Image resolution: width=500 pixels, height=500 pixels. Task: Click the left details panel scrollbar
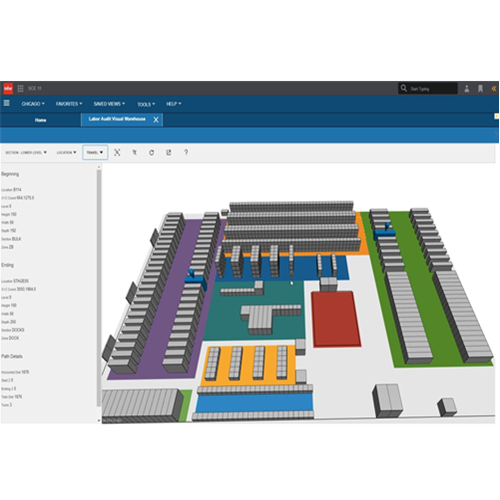99,288
